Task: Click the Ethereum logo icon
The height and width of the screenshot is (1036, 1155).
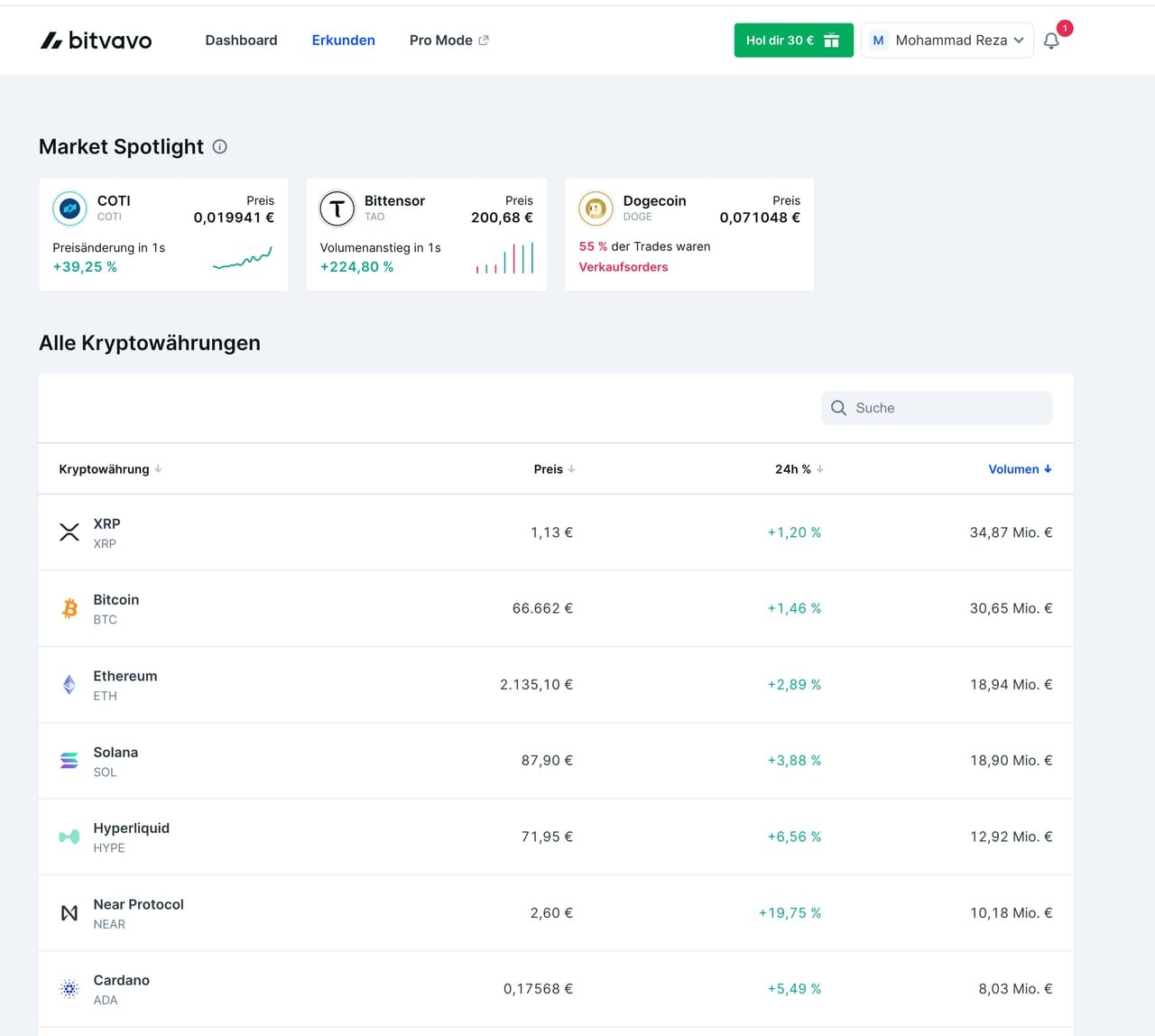Action: (x=69, y=685)
